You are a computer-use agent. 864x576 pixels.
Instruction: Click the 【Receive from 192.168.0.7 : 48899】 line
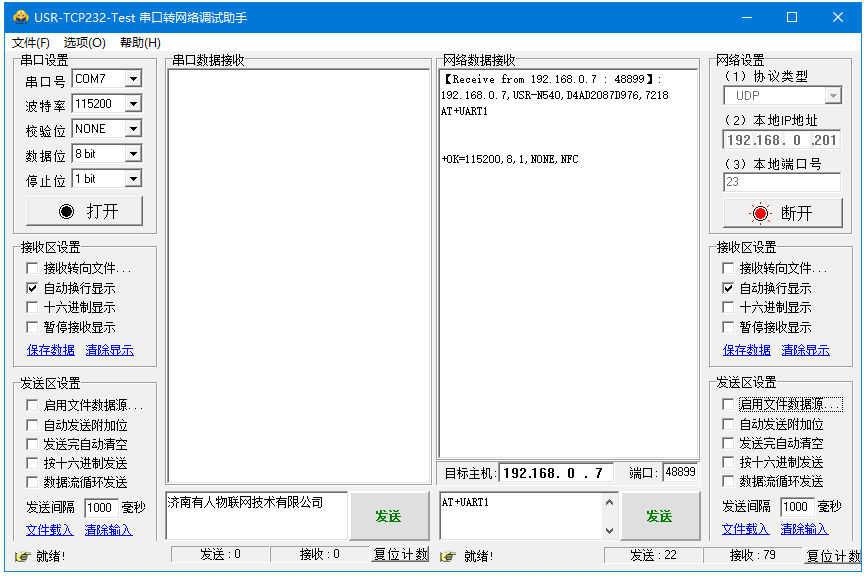coord(553,79)
